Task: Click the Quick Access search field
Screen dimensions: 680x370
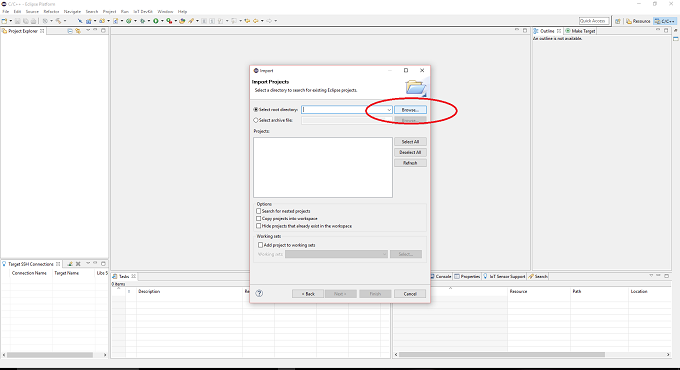Action: tap(594, 21)
